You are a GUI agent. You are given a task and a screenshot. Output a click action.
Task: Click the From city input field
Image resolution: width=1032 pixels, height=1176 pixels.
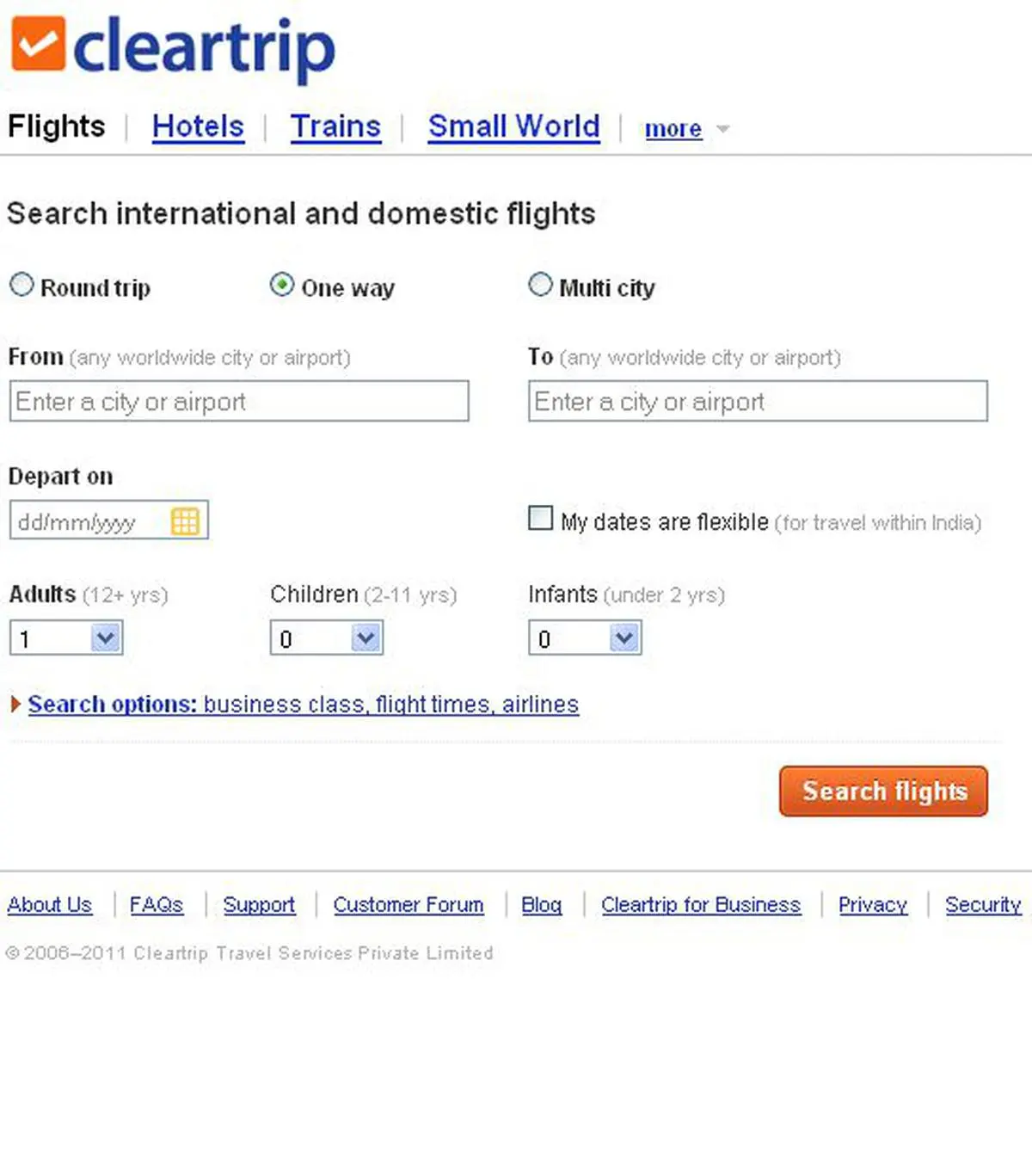[x=239, y=401]
